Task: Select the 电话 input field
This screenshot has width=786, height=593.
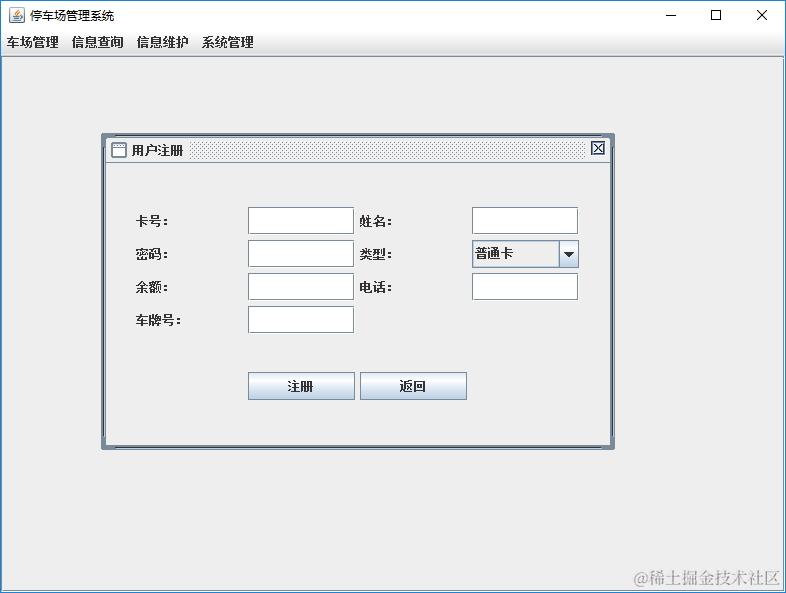Action: (x=525, y=287)
